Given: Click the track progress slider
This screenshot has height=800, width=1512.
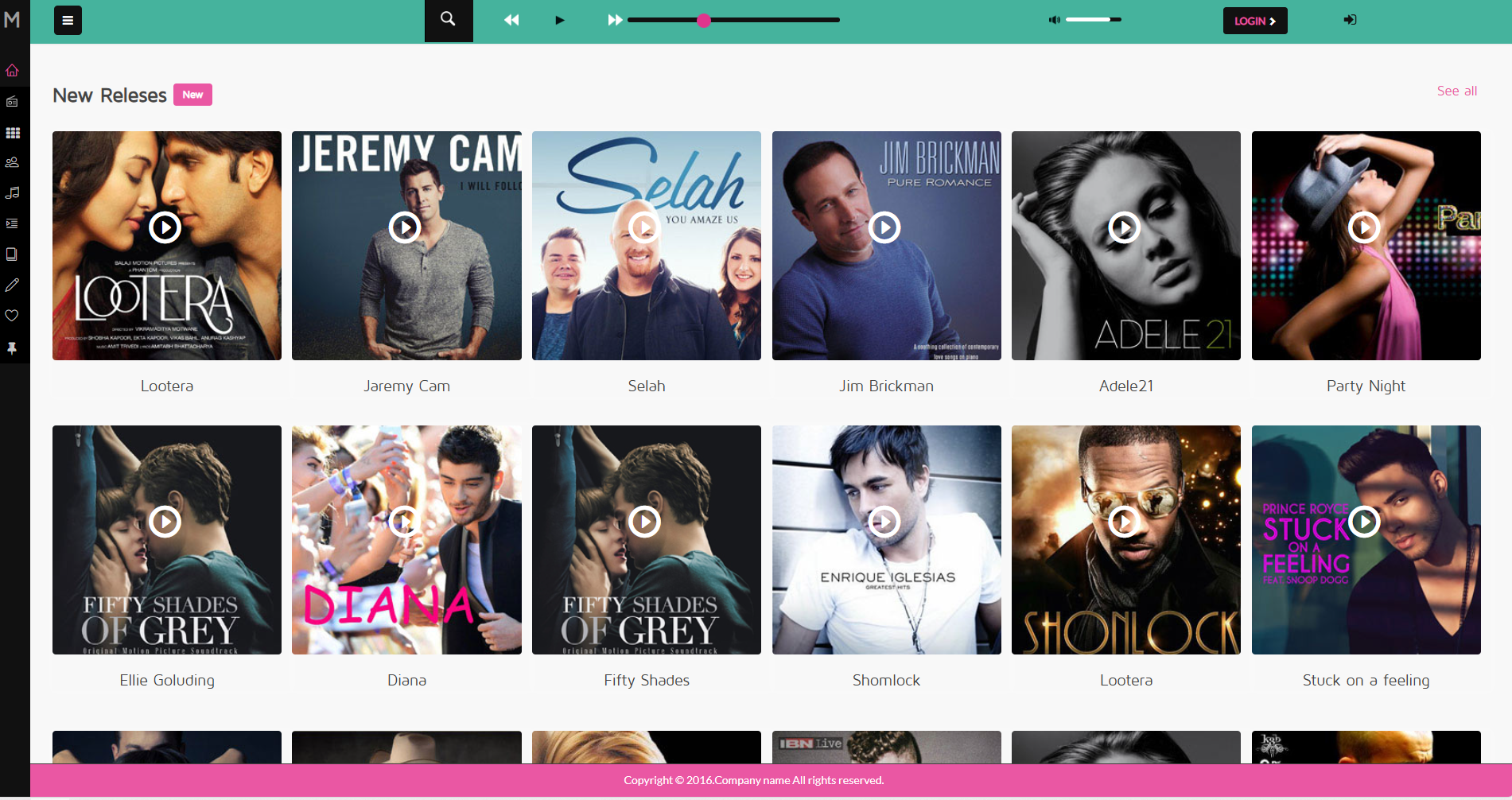Looking at the screenshot, I should point(733,20).
